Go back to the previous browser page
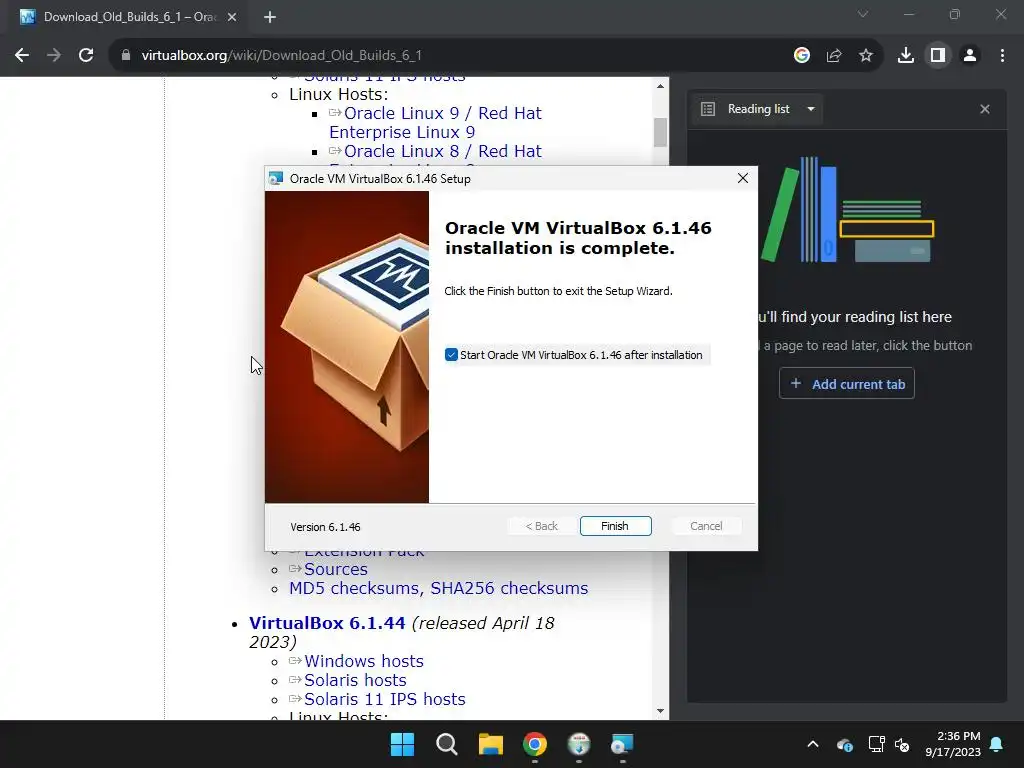This screenshot has height=768, width=1024. coord(22,56)
